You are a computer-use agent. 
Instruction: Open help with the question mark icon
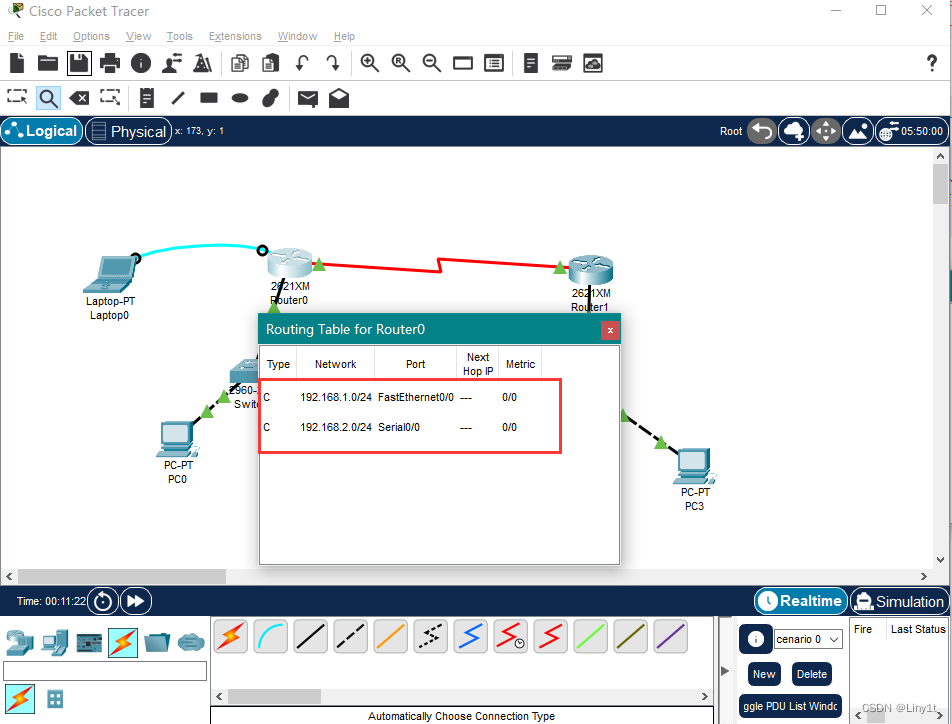click(x=931, y=63)
